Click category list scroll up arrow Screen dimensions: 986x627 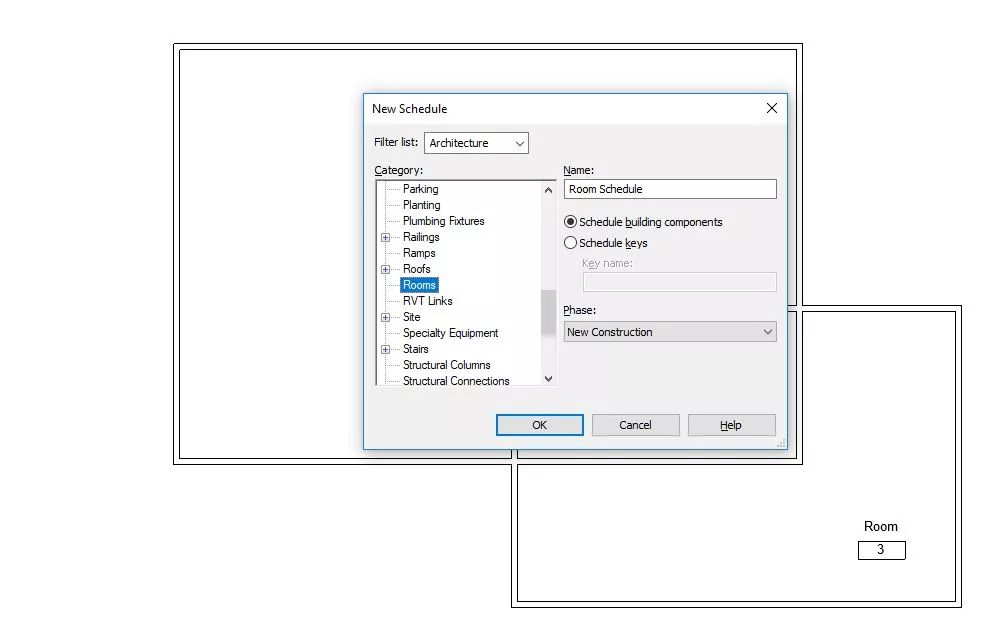click(x=548, y=190)
